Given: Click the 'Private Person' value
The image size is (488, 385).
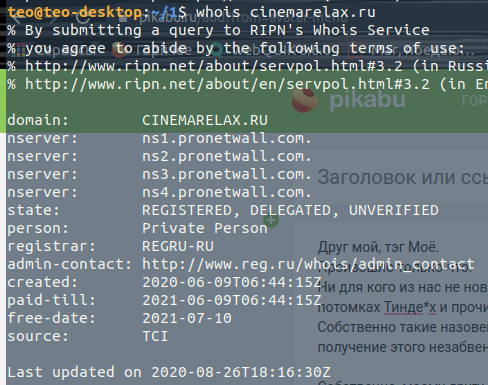Looking at the screenshot, I should 205,228.
